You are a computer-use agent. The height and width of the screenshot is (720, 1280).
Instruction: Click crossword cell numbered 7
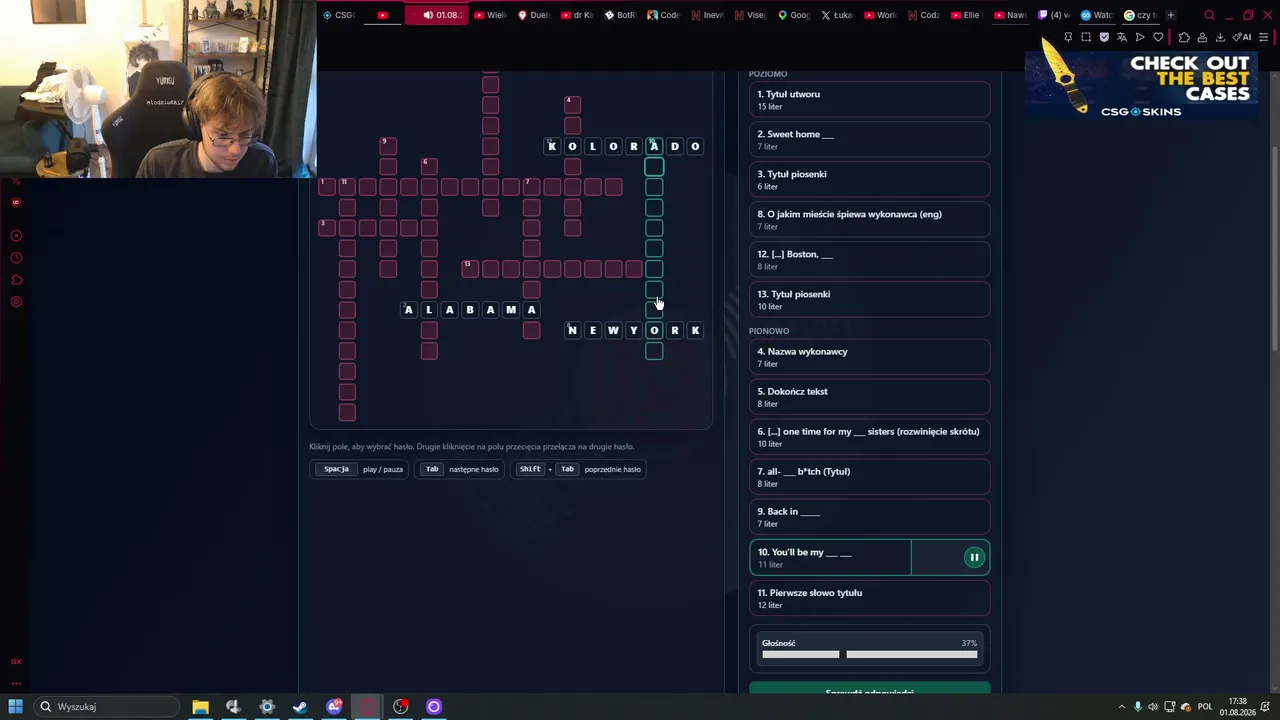531,187
